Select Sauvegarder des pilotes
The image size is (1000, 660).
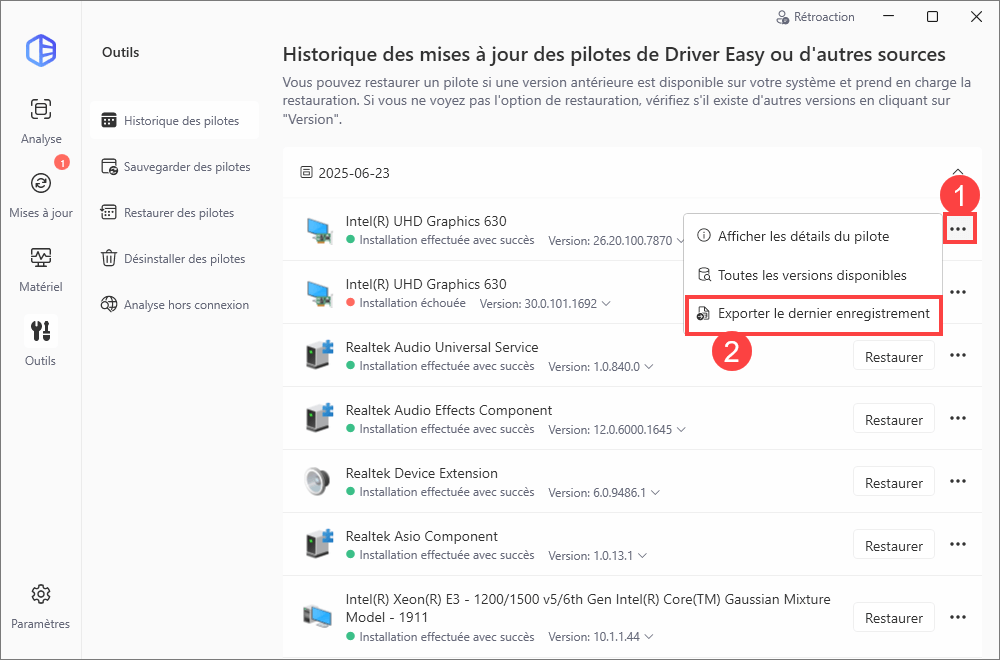point(175,166)
